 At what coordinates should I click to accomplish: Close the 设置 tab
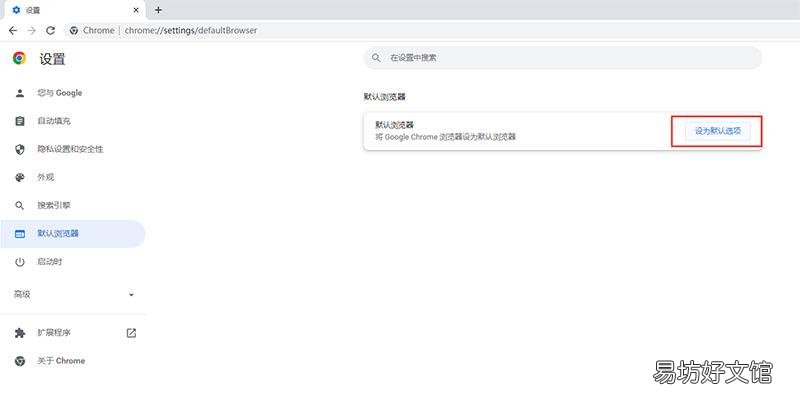[136, 10]
